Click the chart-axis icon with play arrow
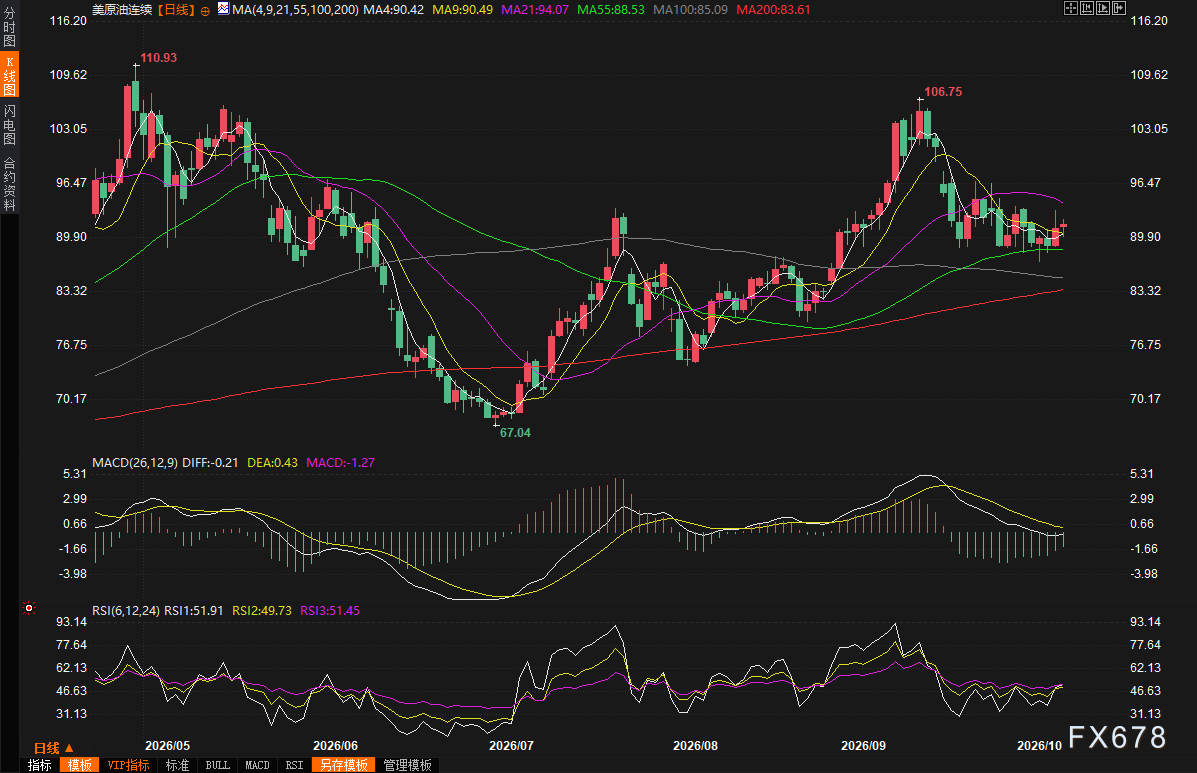The width and height of the screenshot is (1197, 773). (x=1102, y=8)
